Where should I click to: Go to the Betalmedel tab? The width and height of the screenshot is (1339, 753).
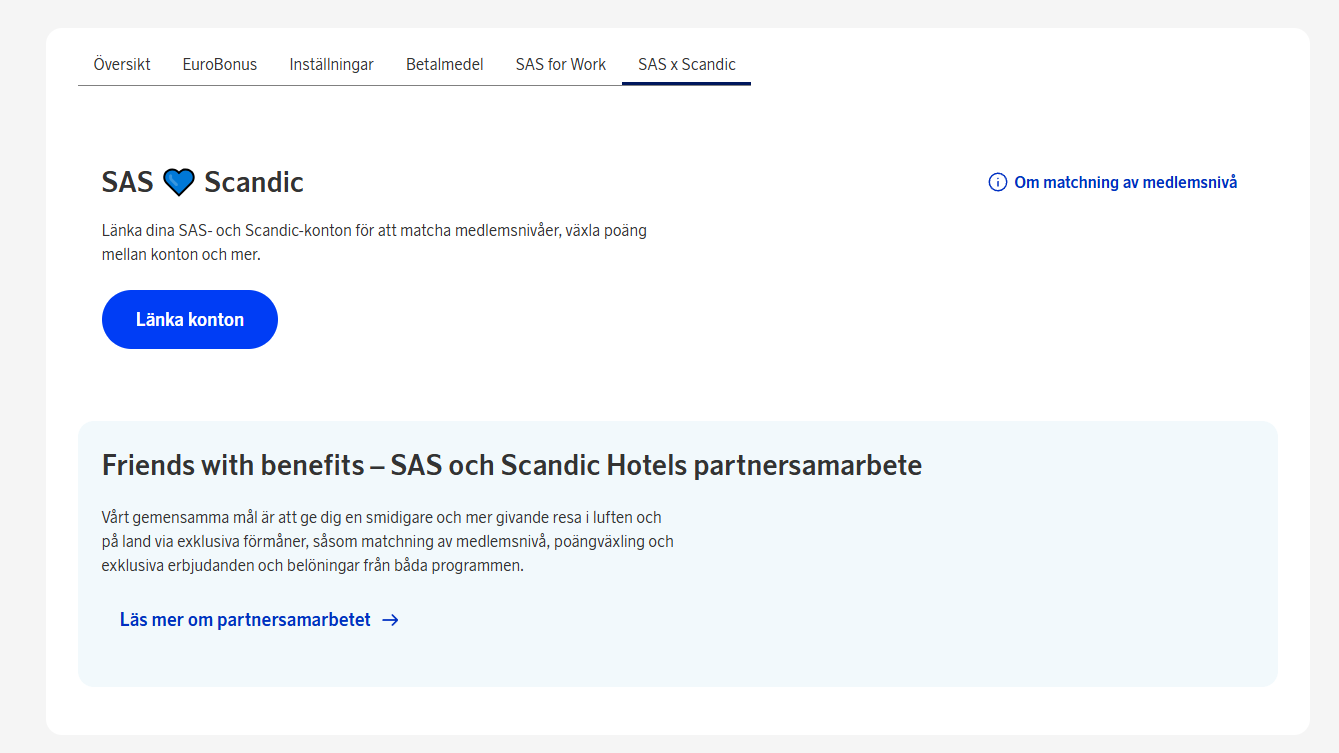[x=444, y=64]
